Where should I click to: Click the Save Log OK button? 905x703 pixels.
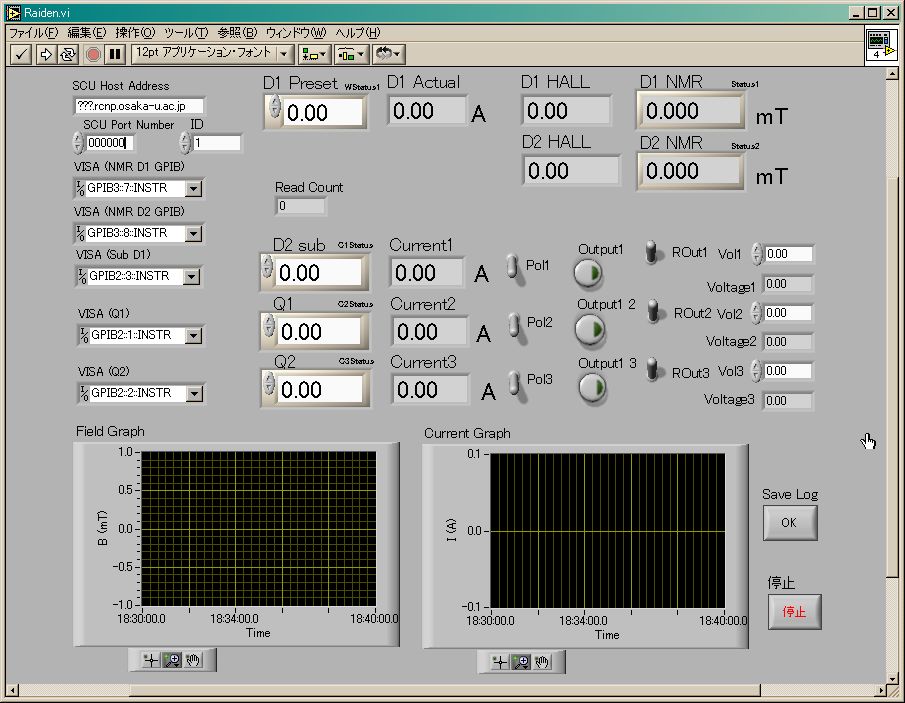790,522
